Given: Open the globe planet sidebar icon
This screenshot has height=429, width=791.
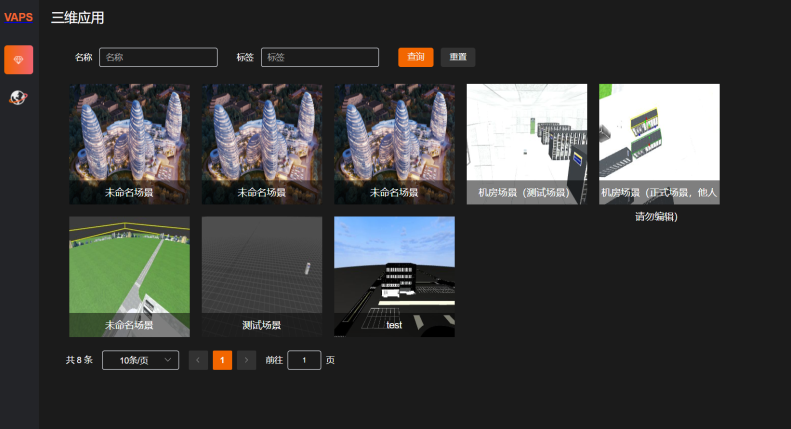Looking at the screenshot, I should coord(18,97).
